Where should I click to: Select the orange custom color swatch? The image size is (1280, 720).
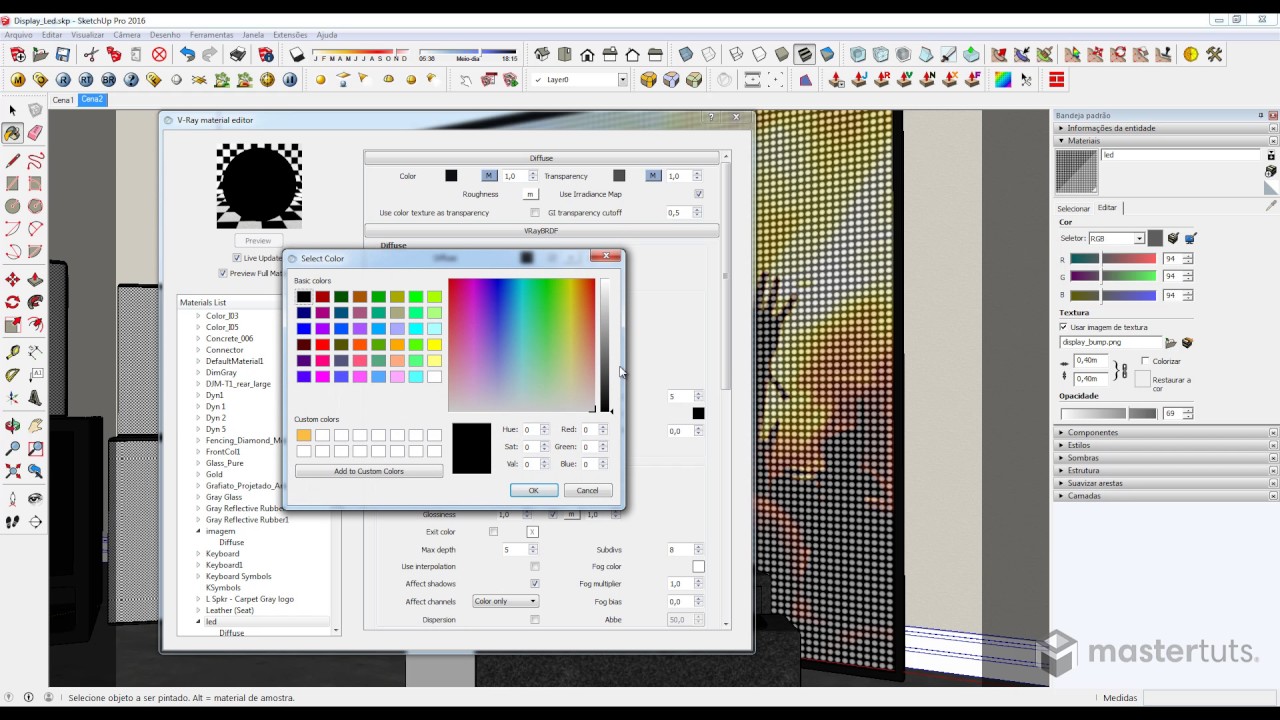(x=303, y=435)
